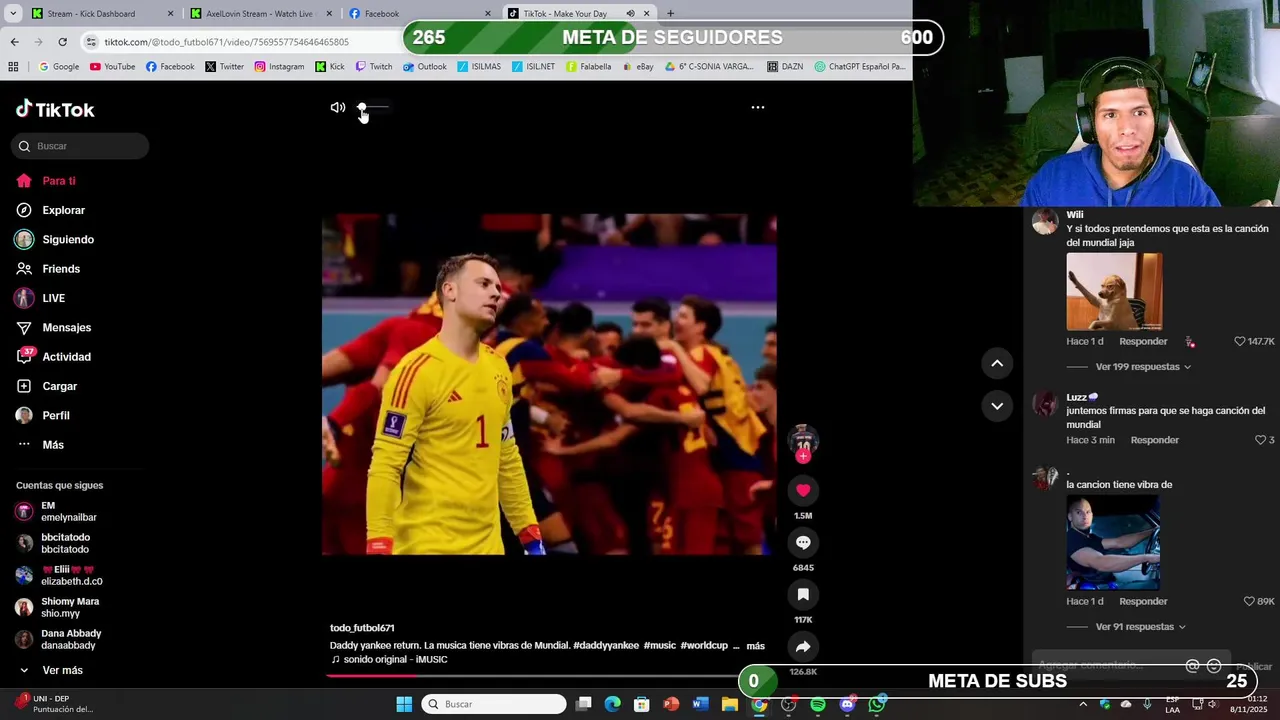This screenshot has width=1280, height=720.
Task: Open the comments bubble icon
Action: [803, 542]
